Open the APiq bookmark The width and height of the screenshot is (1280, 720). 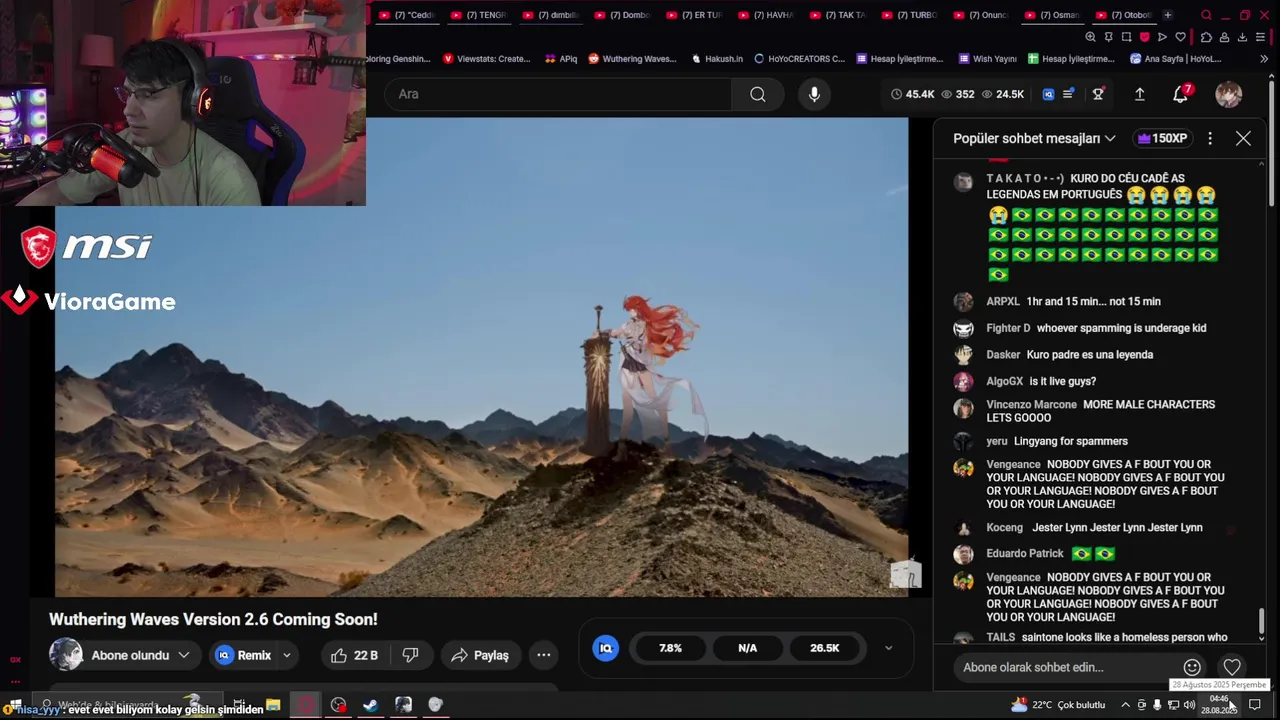[x=561, y=59]
